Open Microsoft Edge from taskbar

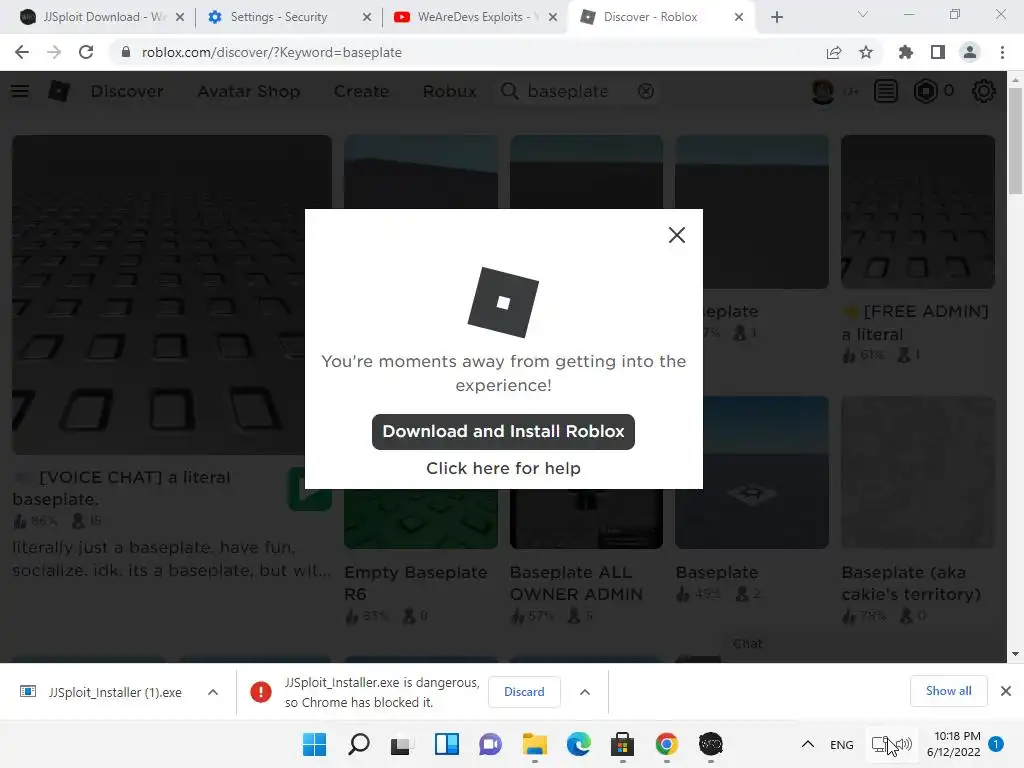coord(579,744)
